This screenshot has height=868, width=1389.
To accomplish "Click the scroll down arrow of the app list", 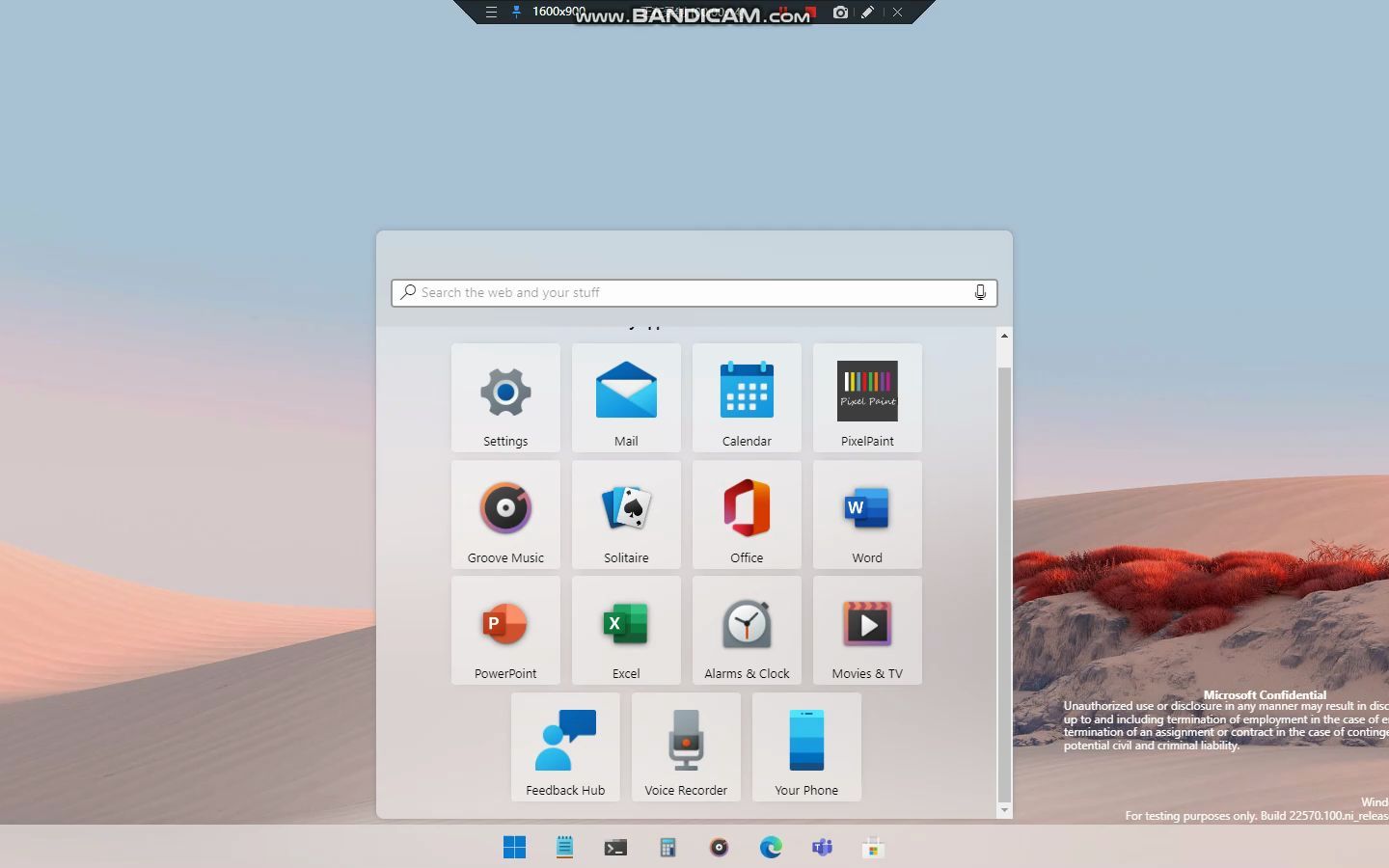I will pyautogui.click(x=1004, y=810).
